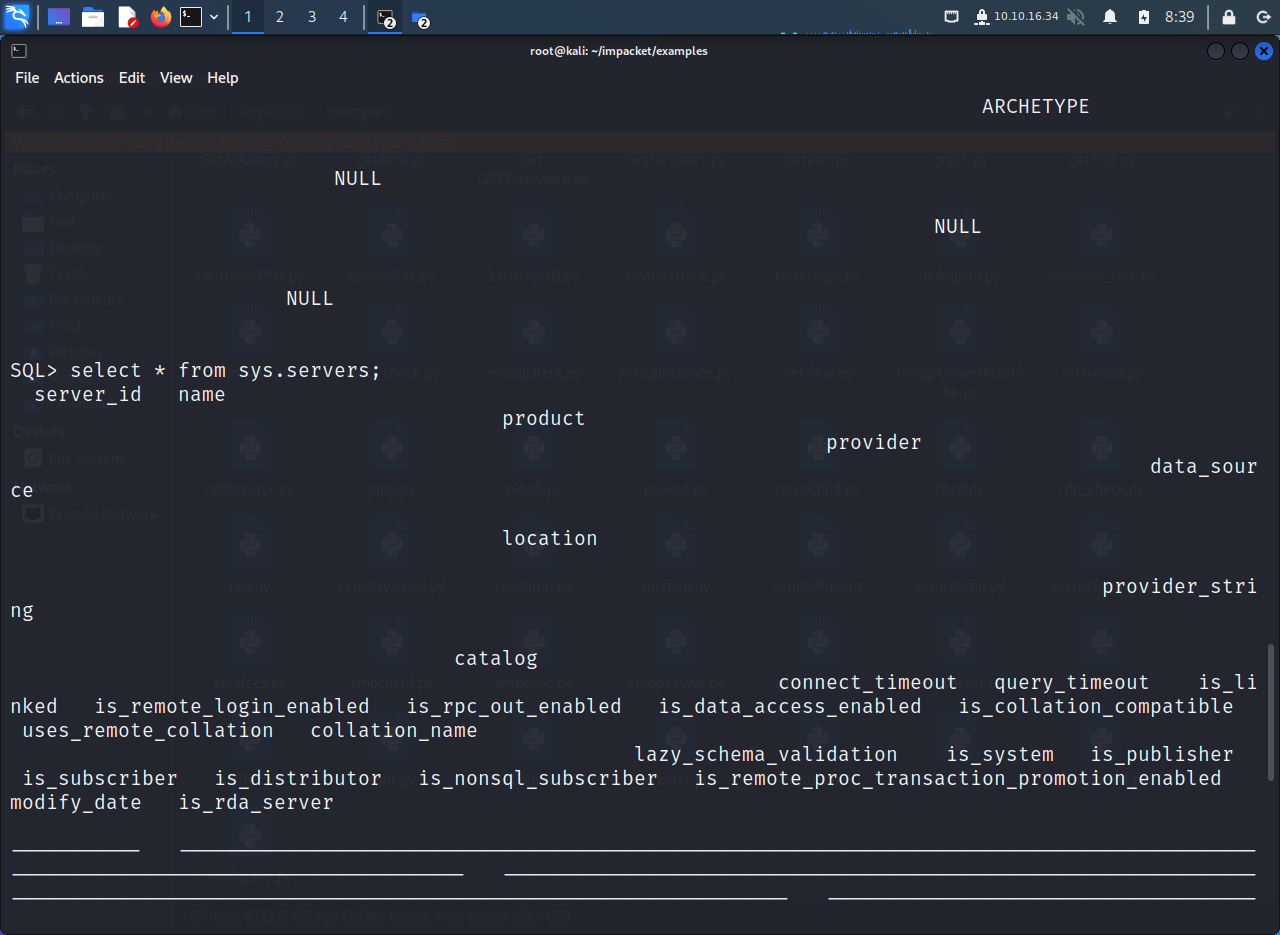Switch to workspace 3
Viewport: 1280px width, 935px height.
(x=312, y=17)
